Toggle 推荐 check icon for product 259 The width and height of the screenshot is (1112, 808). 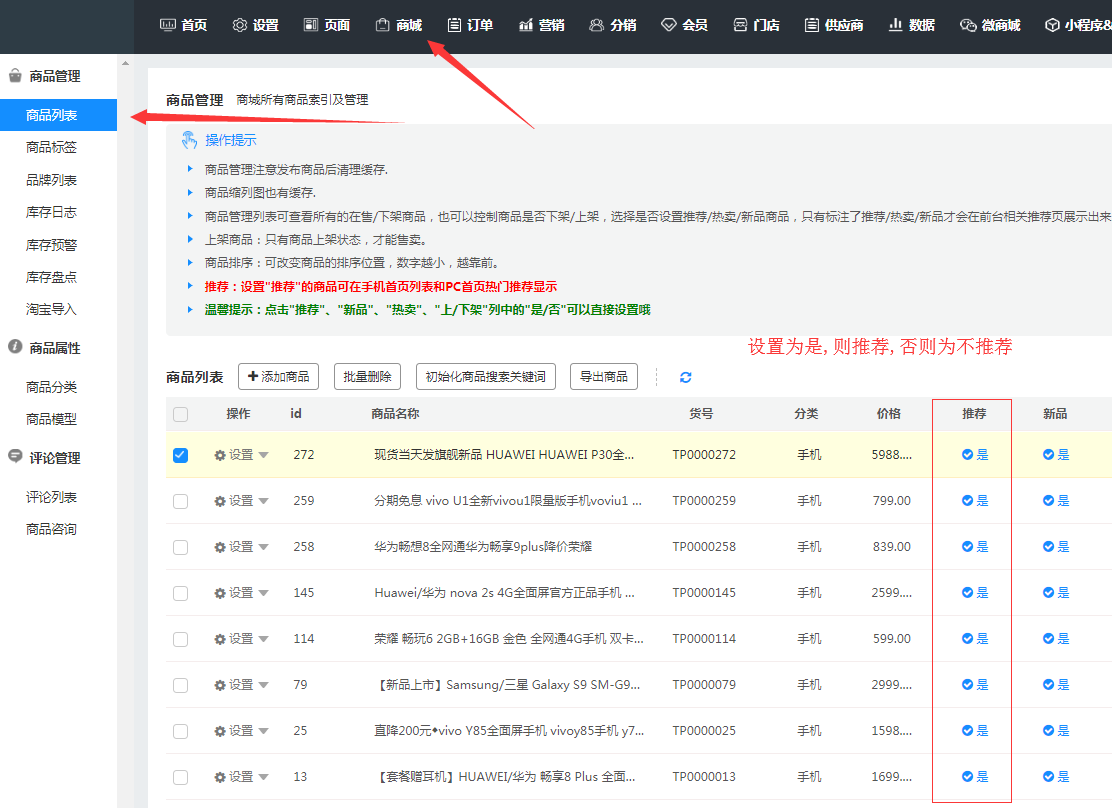click(967, 501)
